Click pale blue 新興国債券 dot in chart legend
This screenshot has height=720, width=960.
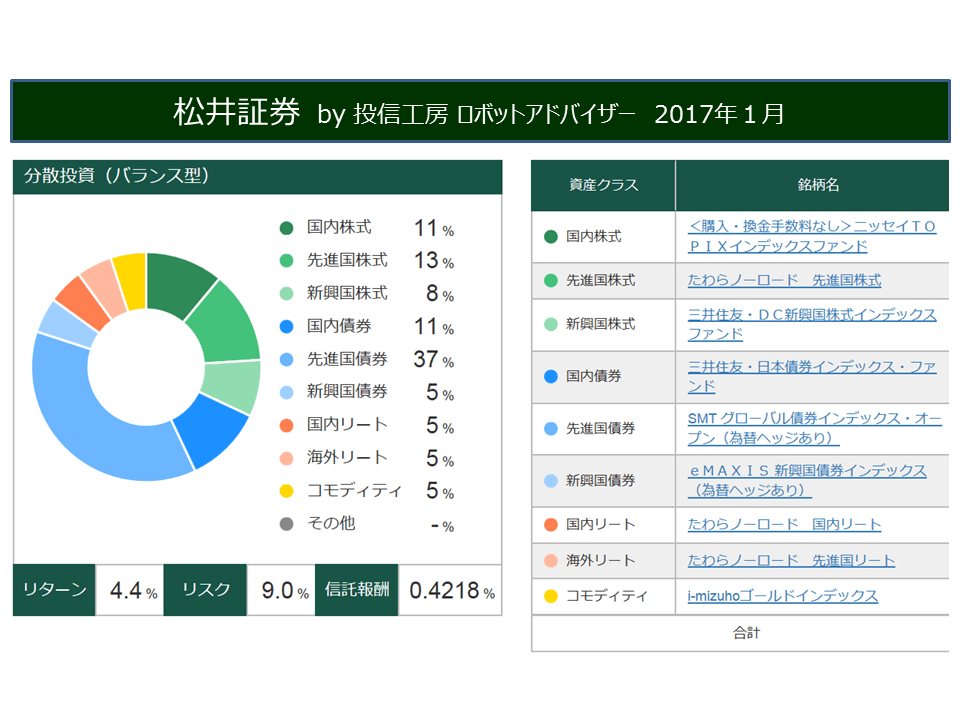click(286, 392)
